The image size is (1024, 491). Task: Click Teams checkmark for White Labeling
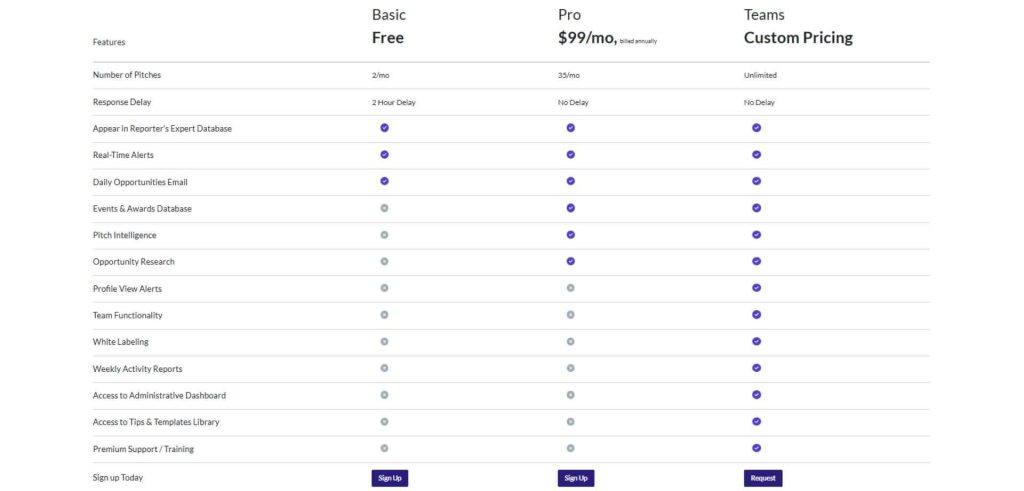click(x=756, y=341)
